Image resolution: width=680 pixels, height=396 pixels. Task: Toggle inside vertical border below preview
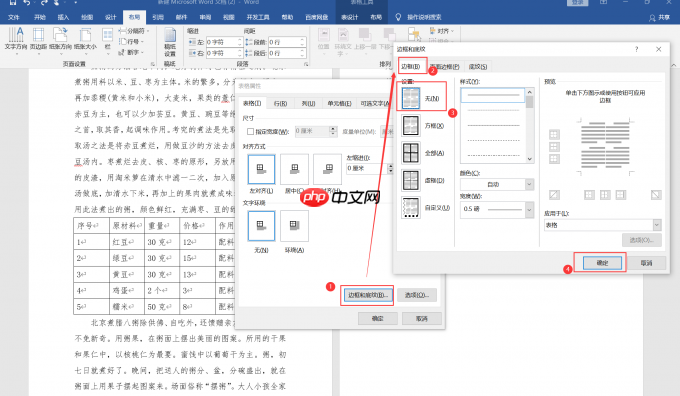click(x=605, y=195)
